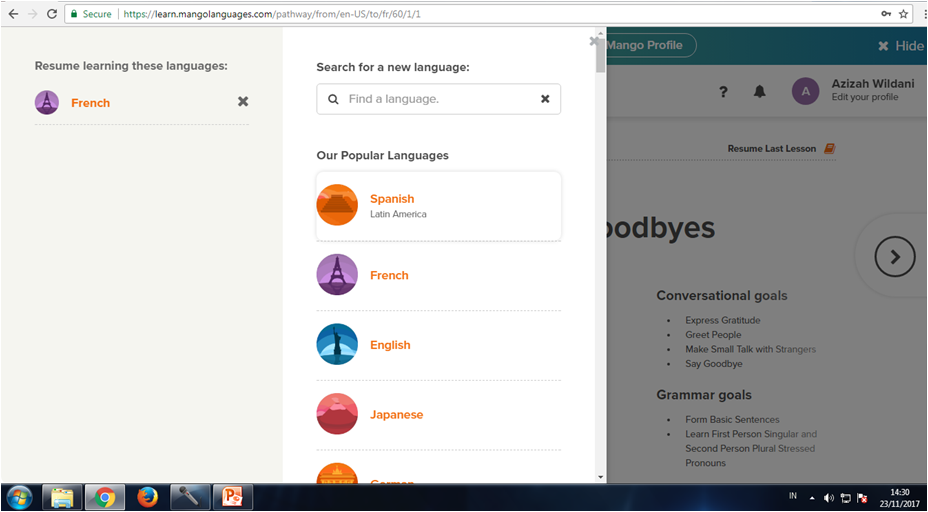Click the language panel scrollbar thumb
The height and width of the screenshot is (512, 928).
pos(601,56)
